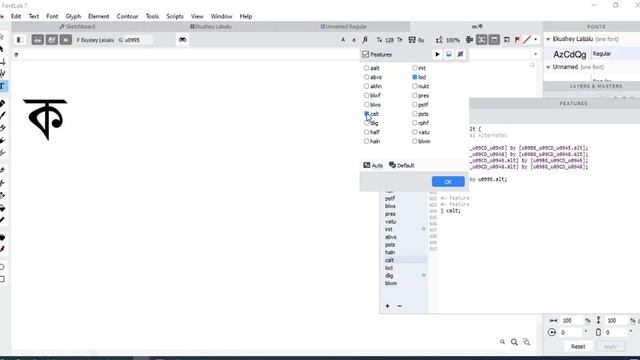Click the purple crossed feature icon
This screenshot has width=640, height=360.
(x=460, y=54)
